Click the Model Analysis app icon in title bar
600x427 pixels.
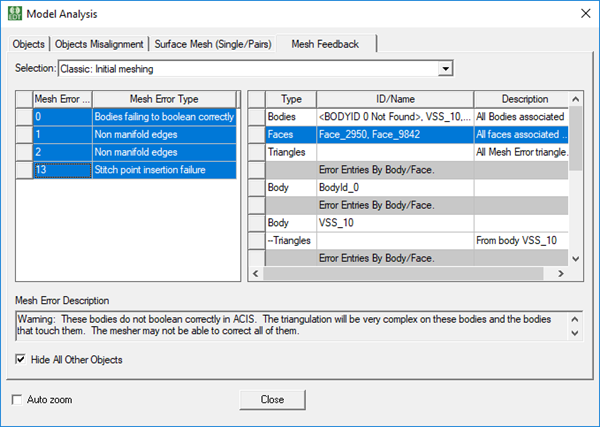15,13
